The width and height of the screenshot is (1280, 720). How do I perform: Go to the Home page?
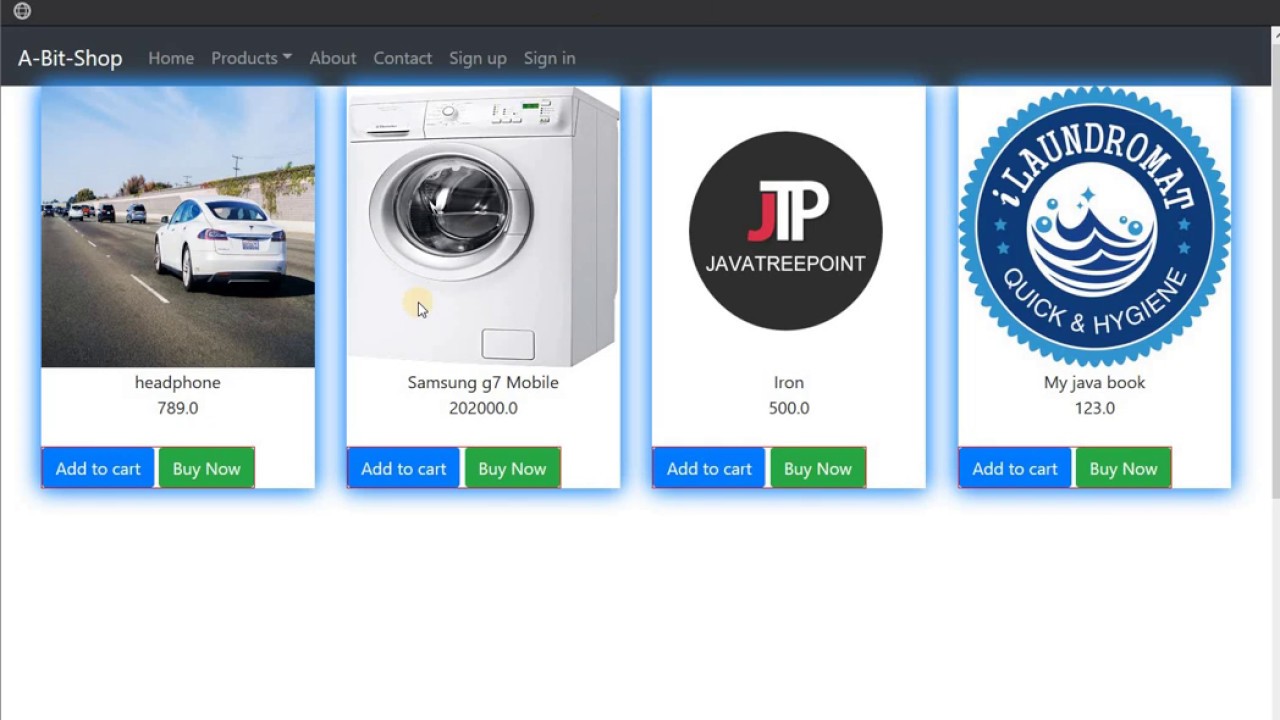(171, 58)
